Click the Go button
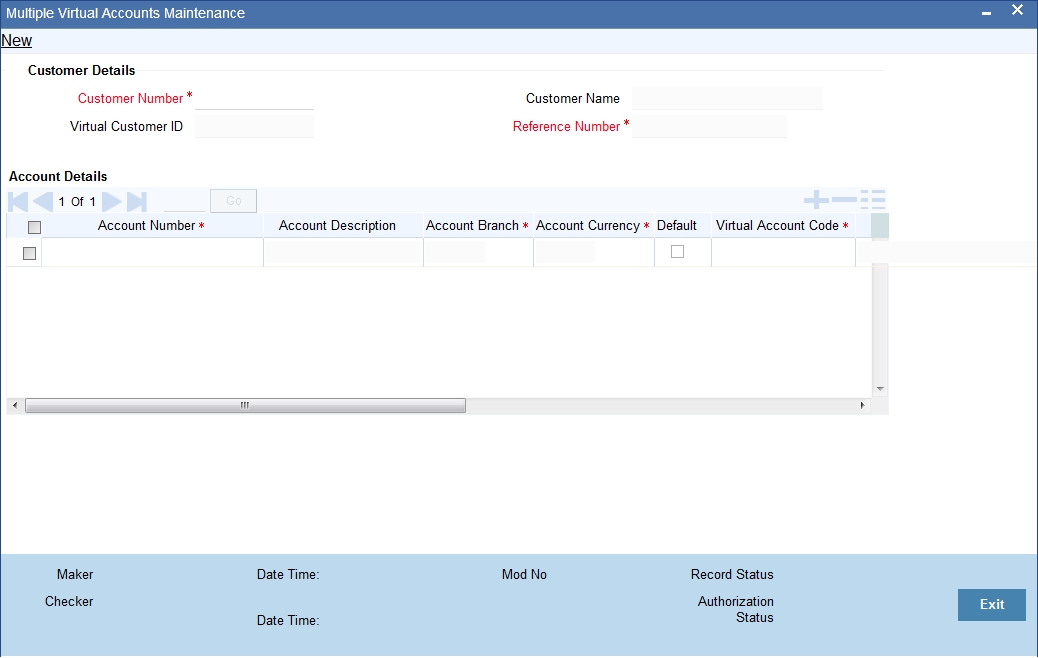This screenshot has height=658, width=1038. 233,201
